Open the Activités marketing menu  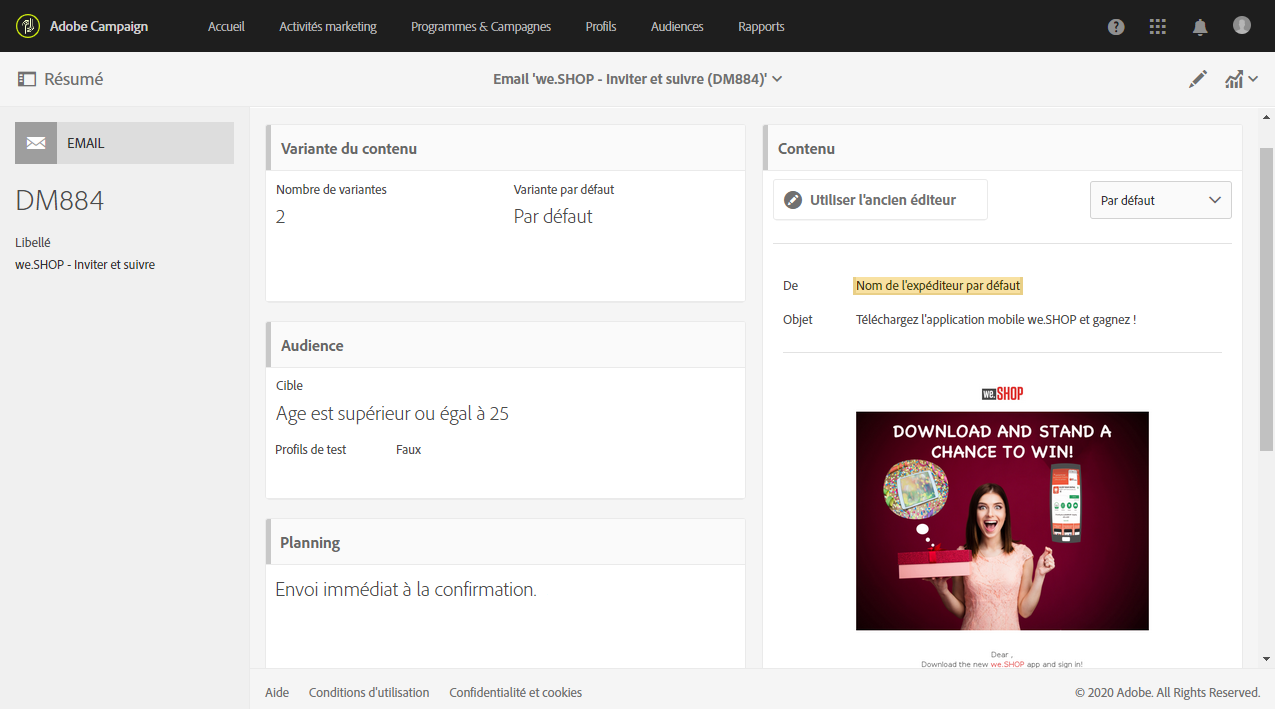pyautogui.click(x=328, y=27)
